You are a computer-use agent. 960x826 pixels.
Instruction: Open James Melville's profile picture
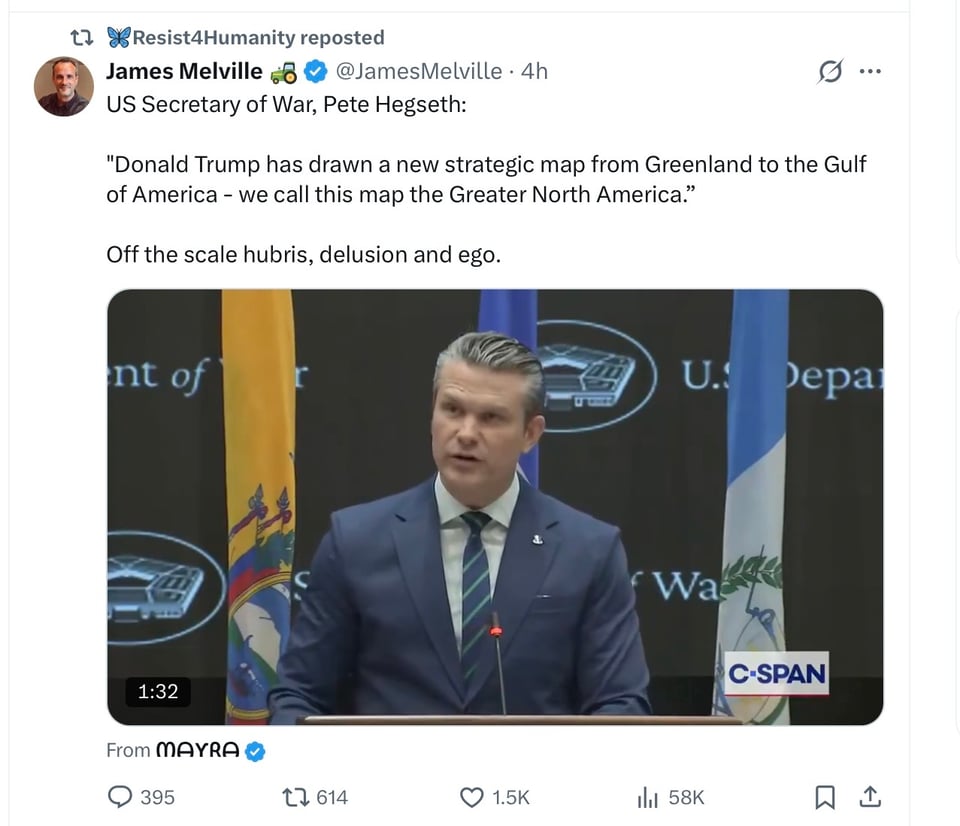[x=64, y=86]
